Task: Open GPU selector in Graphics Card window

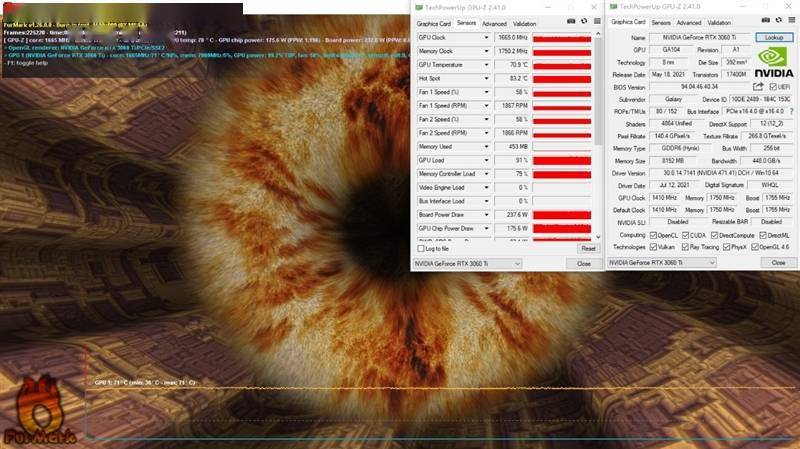Action: 662,263
